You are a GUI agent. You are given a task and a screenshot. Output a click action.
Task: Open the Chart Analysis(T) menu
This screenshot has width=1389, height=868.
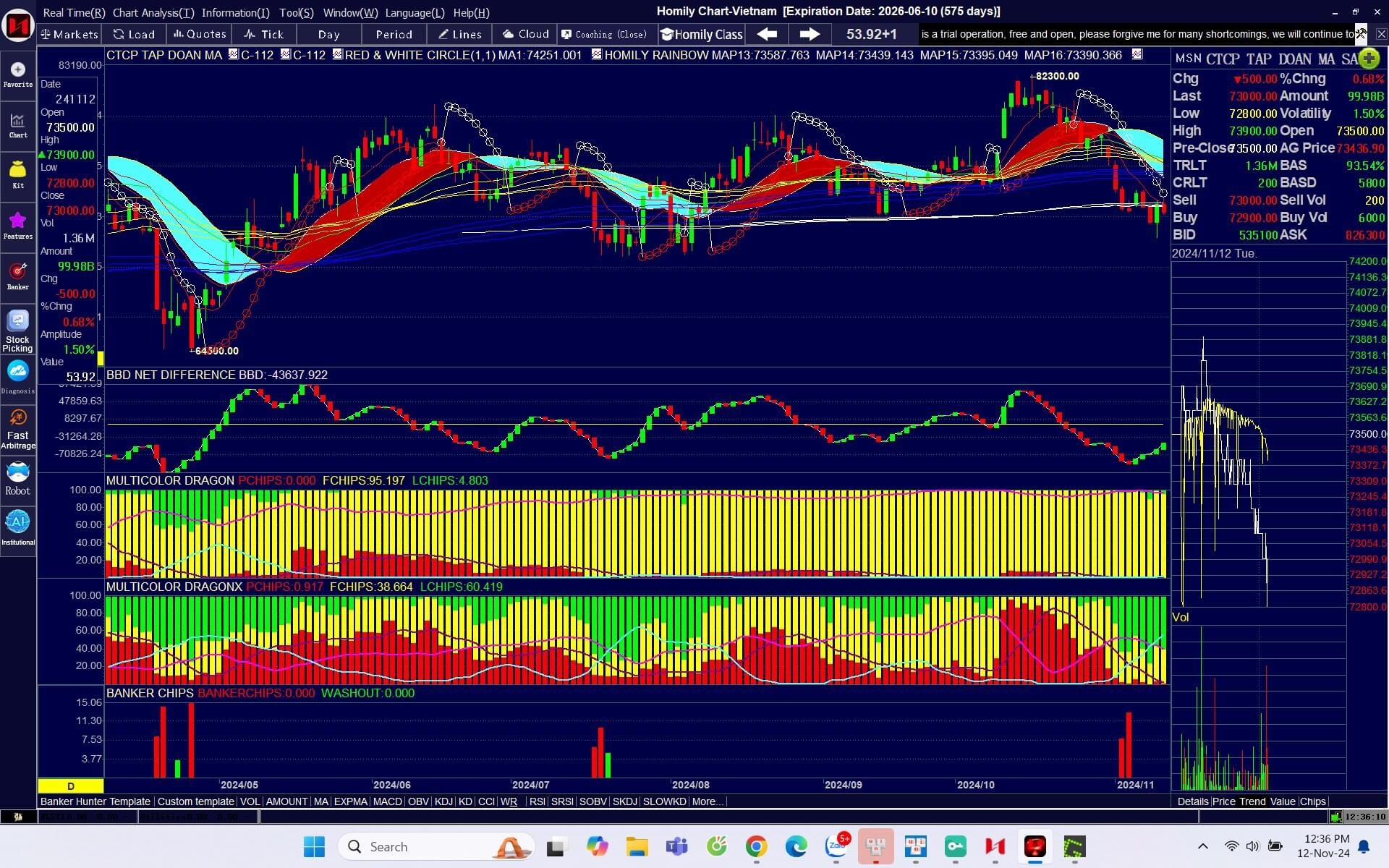click(153, 12)
